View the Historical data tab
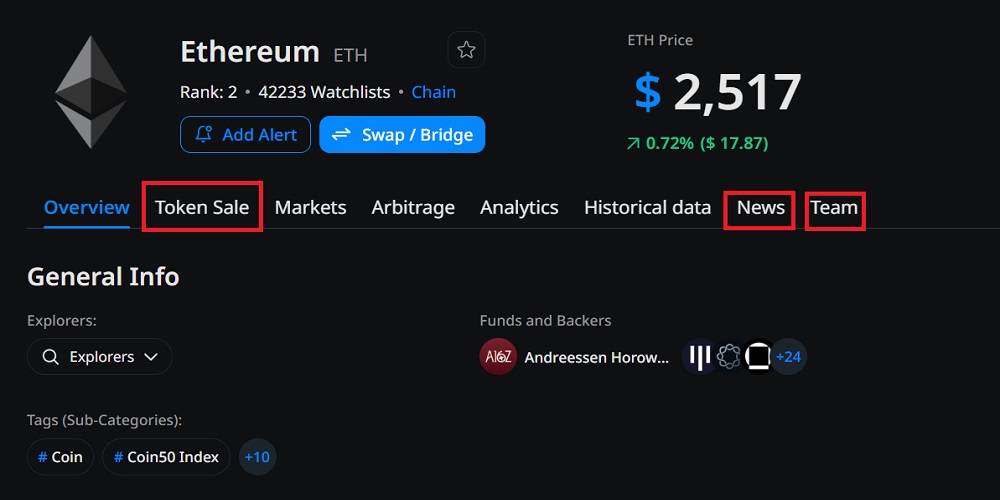 pyautogui.click(x=647, y=208)
